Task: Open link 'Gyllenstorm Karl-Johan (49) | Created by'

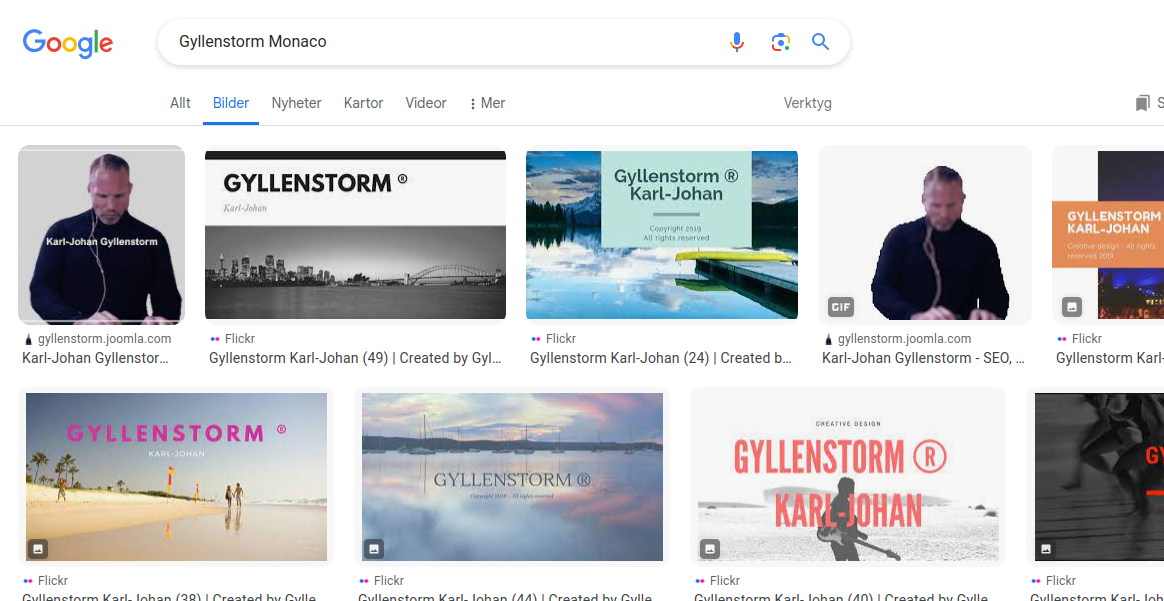Action: 356,358
